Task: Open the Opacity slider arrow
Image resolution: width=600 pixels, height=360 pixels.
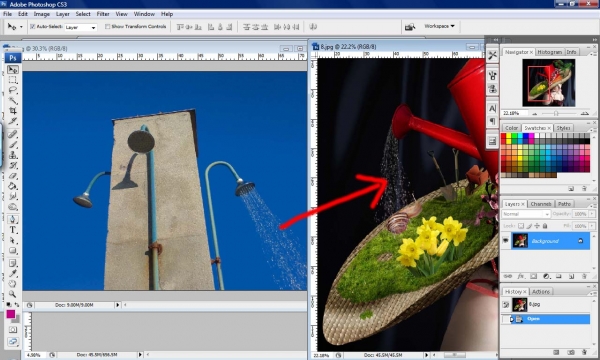Action: click(x=592, y=214)
